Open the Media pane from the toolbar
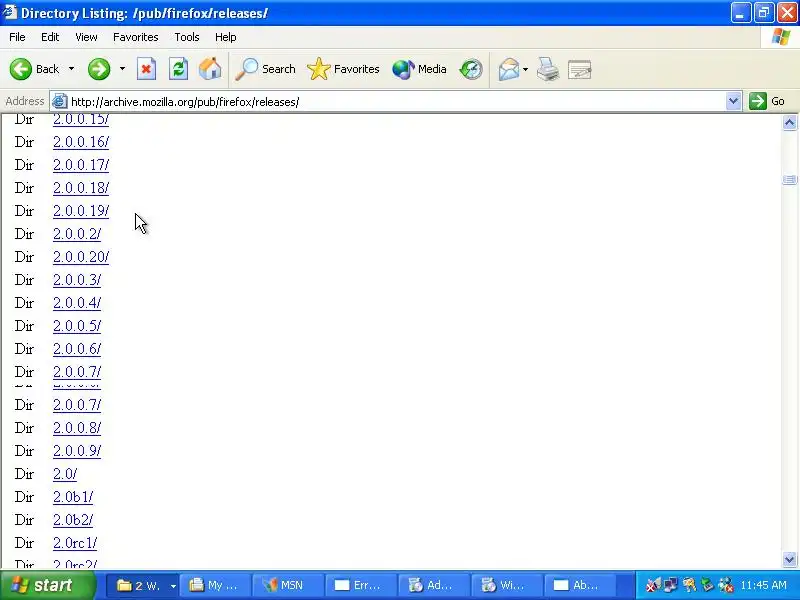This screenshot has height=600, width=800. tap(419, 69)
